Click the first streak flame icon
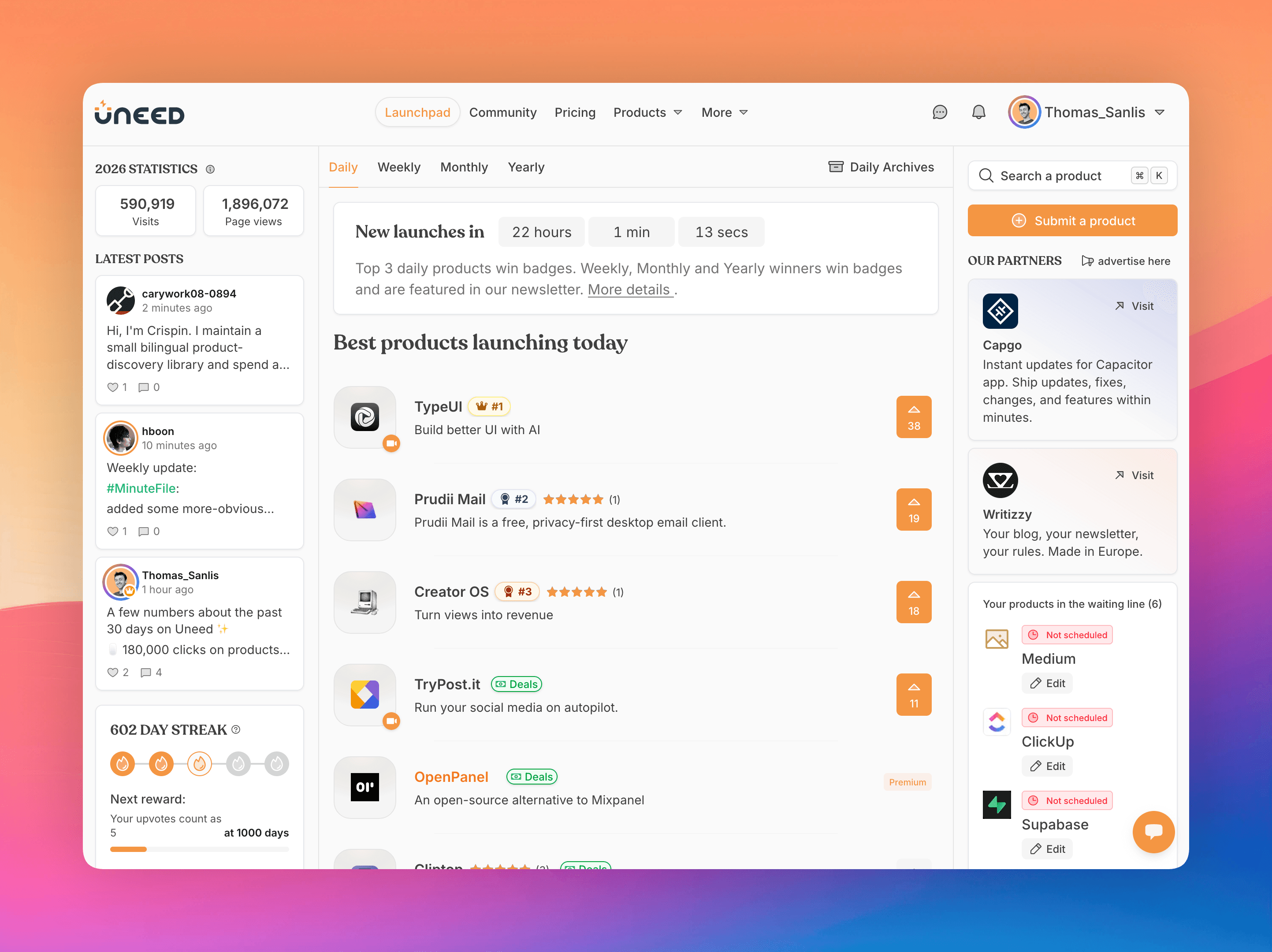 [123, 763]
